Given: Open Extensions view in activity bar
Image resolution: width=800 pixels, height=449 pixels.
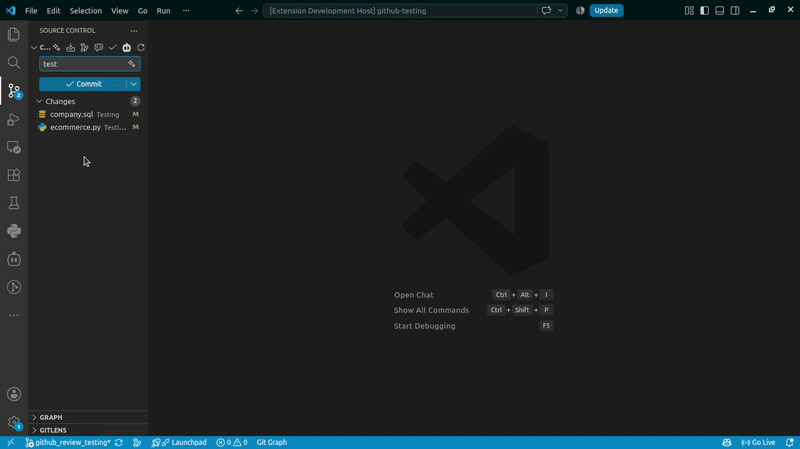Looking at the screenshot, I should (x=14, y=175).
